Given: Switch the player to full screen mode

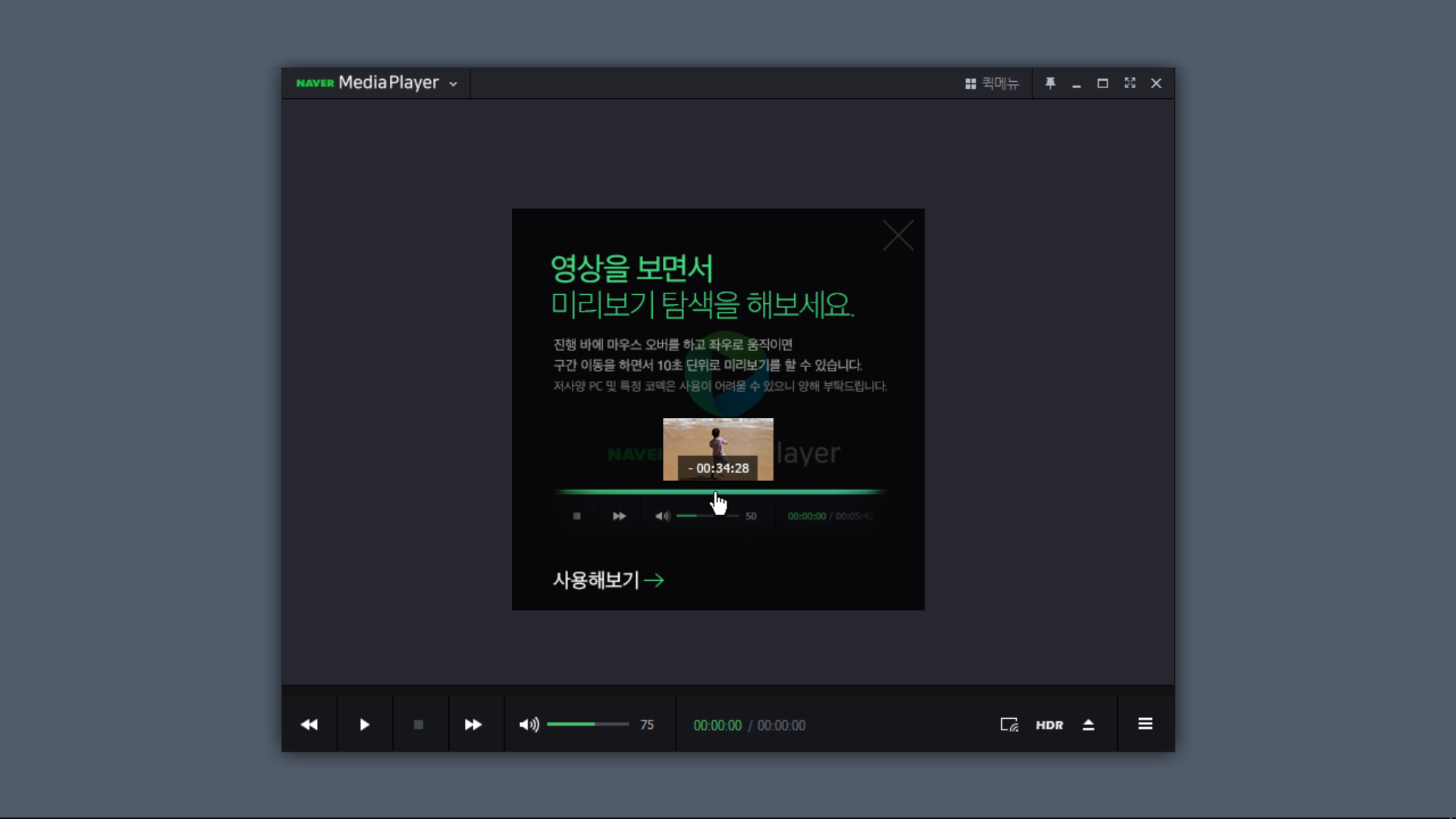Looking at the screenshot, I should [1130, 83].
